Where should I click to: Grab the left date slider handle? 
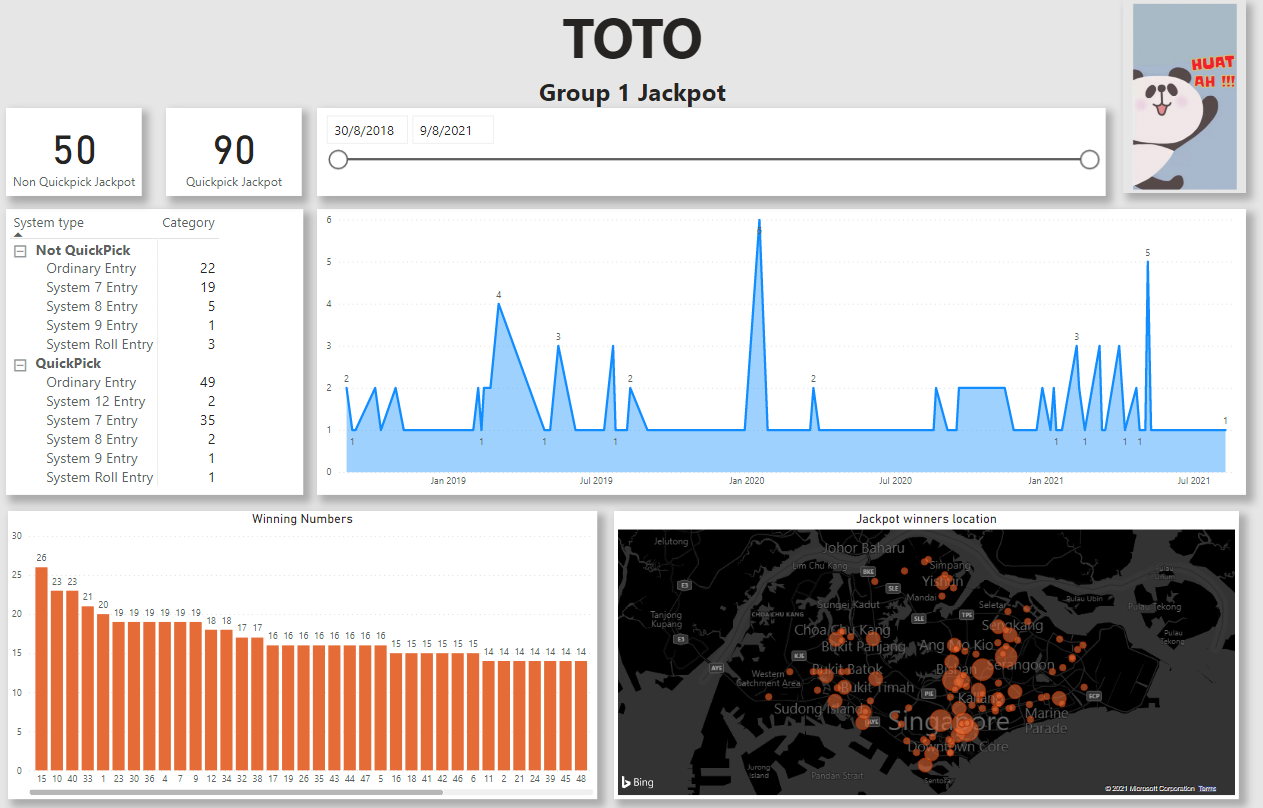click(338, 159)
